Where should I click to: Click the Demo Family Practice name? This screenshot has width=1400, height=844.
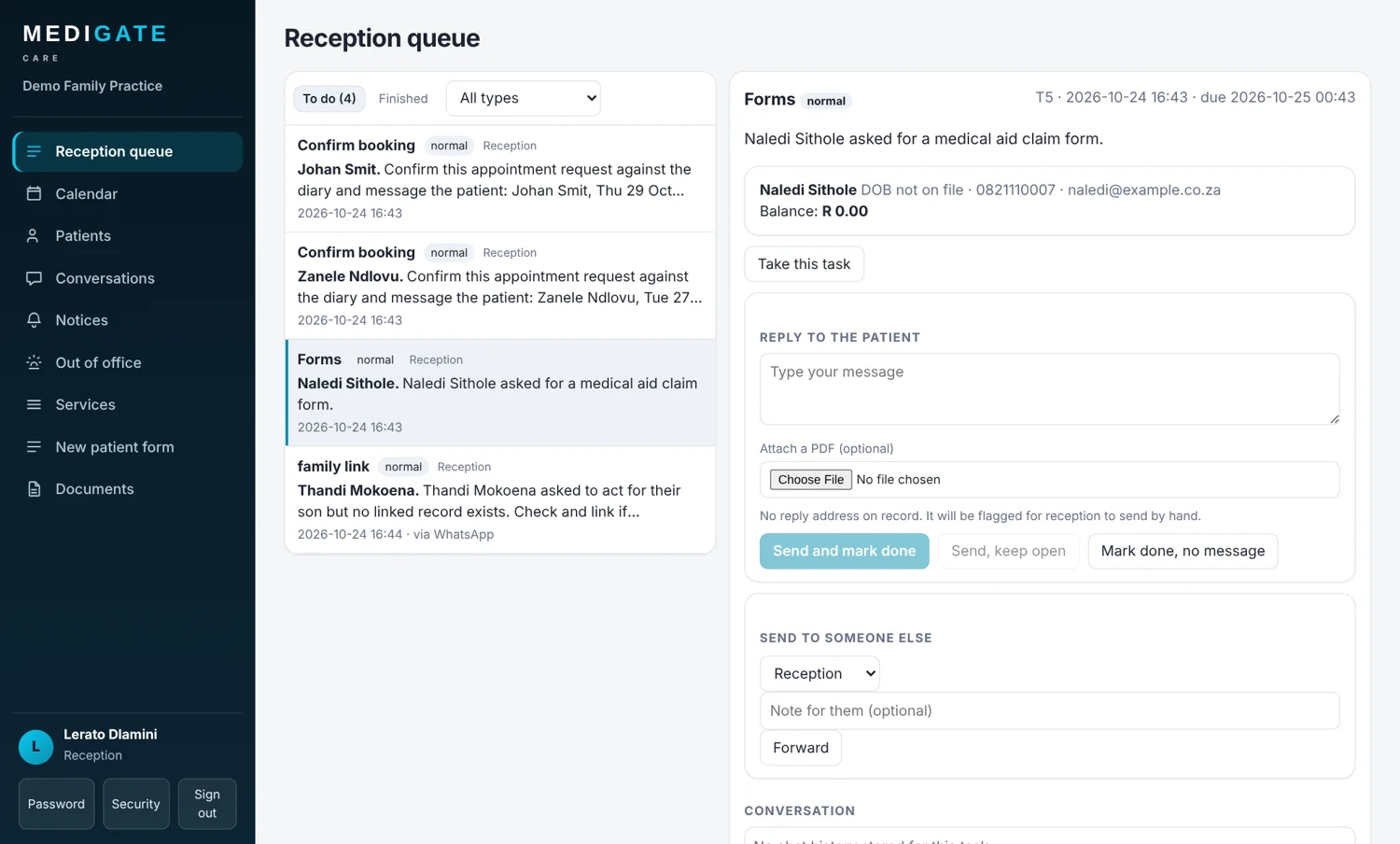click(92, 86)
